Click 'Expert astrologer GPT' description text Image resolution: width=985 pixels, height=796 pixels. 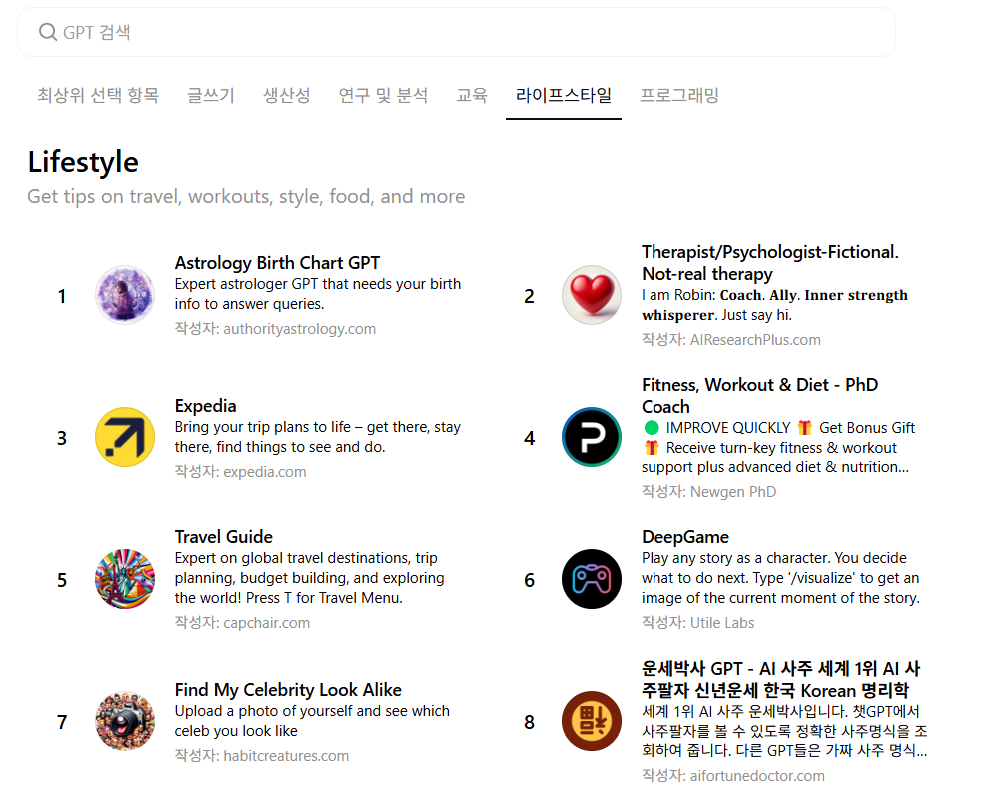pos(318,294)
